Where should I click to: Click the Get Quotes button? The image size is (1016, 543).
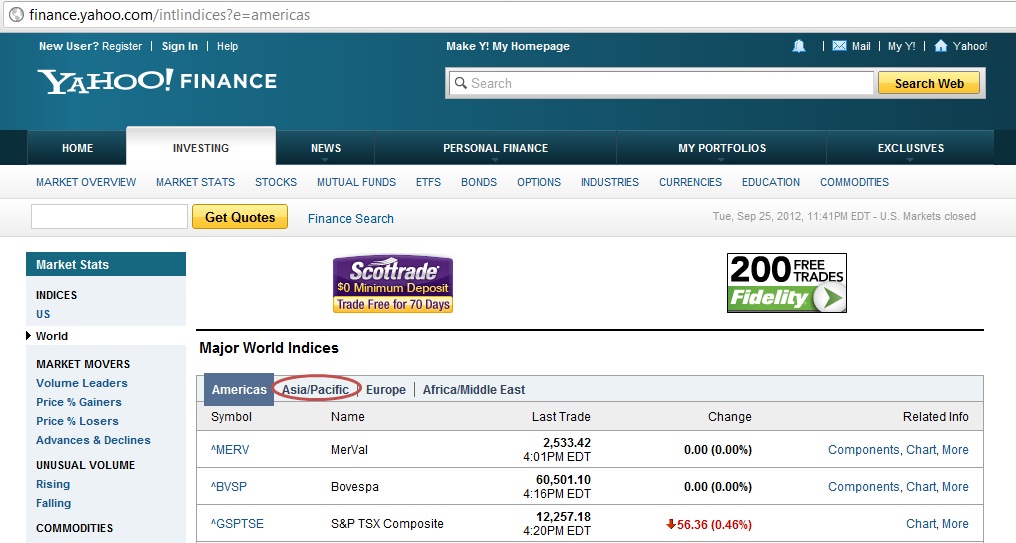pos(240,217)
